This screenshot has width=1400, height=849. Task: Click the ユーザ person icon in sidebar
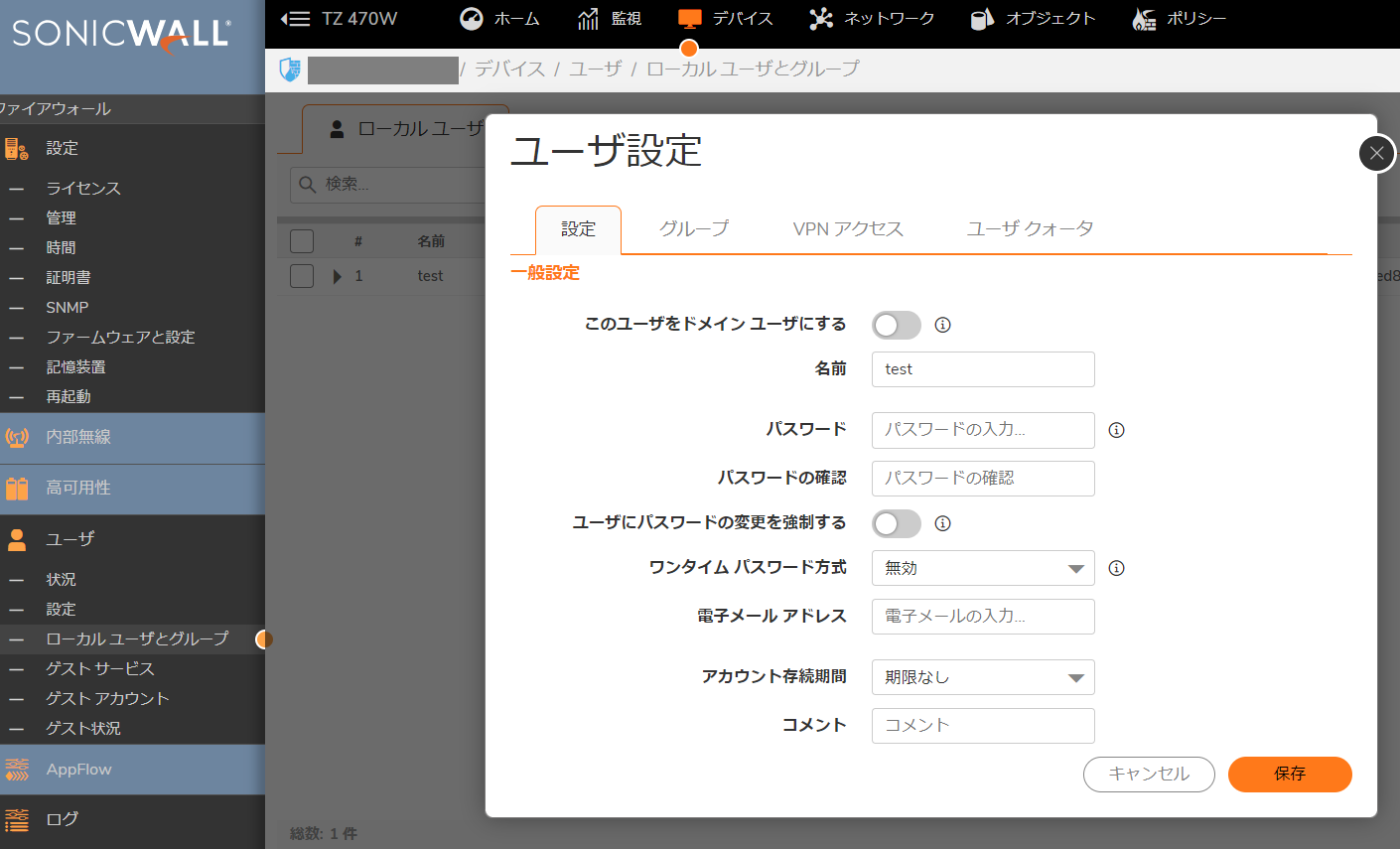click(17, 539)
